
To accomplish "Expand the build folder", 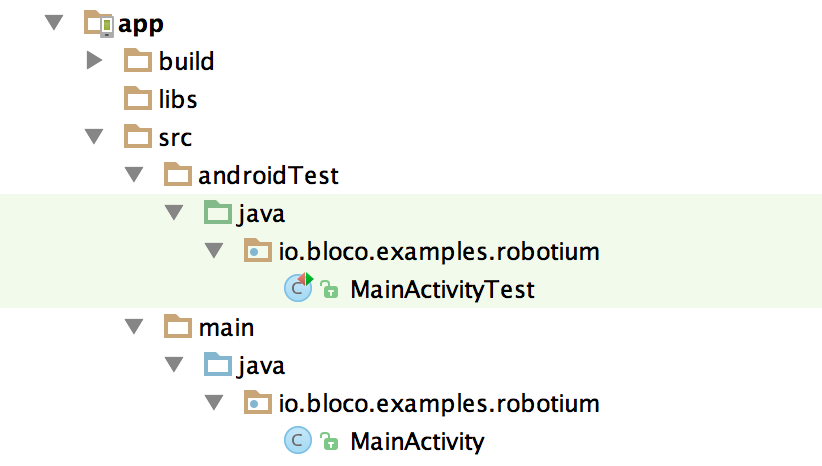I will 94,60.
